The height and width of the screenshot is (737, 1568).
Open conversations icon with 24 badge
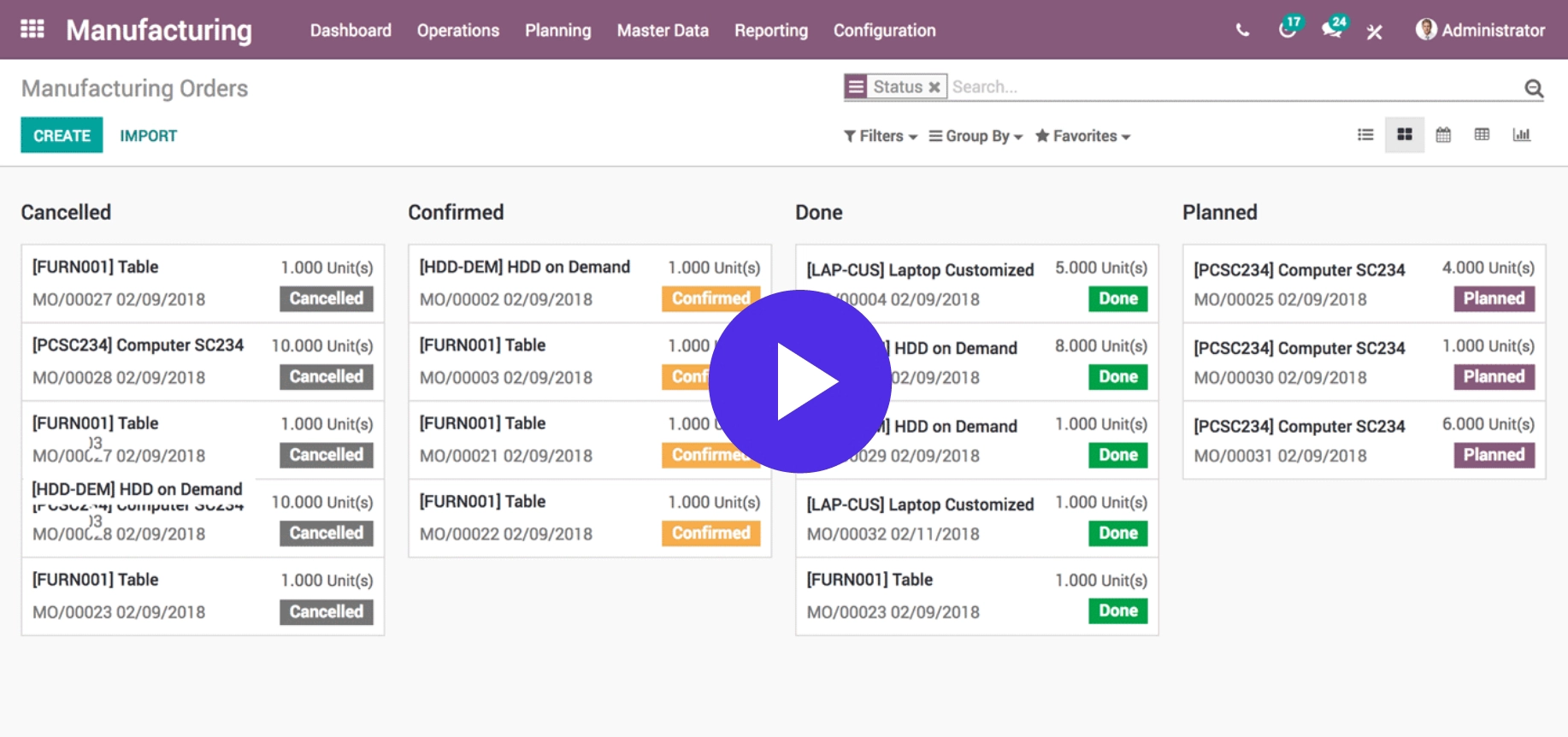tap(1332, 30)
